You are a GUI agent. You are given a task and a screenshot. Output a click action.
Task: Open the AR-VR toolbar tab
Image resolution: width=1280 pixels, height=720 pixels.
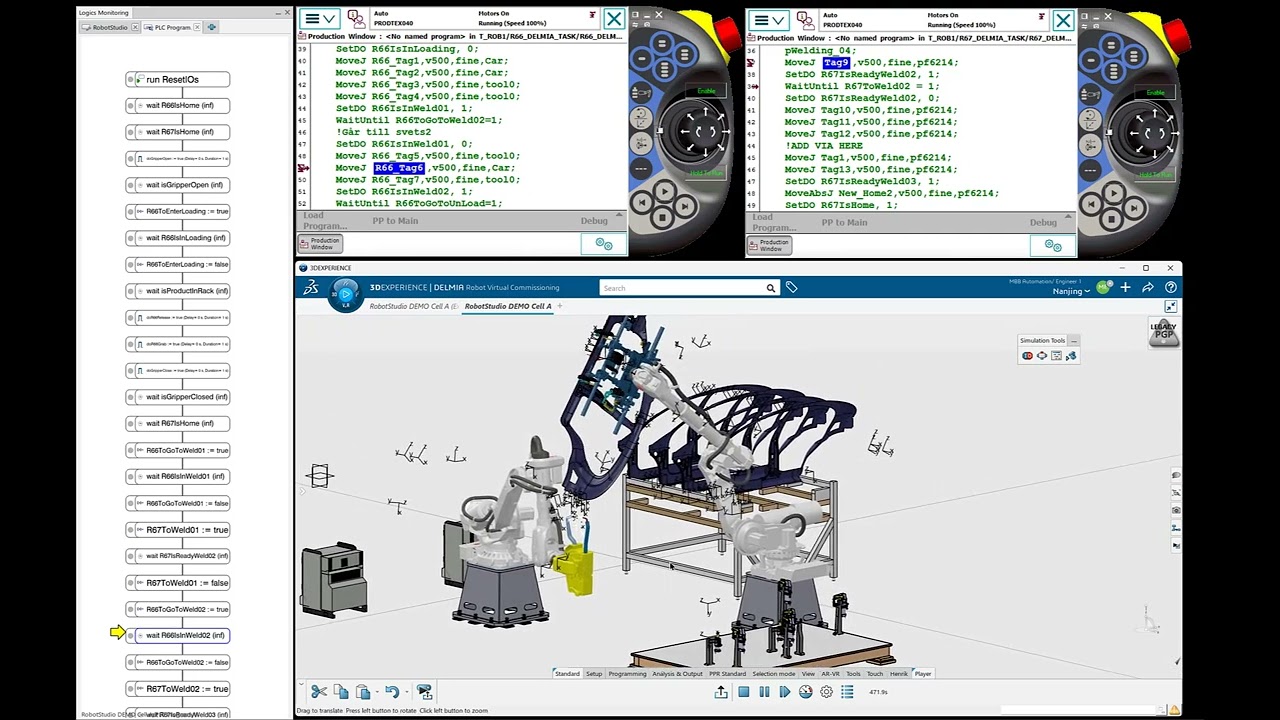(x=830, y=674)
